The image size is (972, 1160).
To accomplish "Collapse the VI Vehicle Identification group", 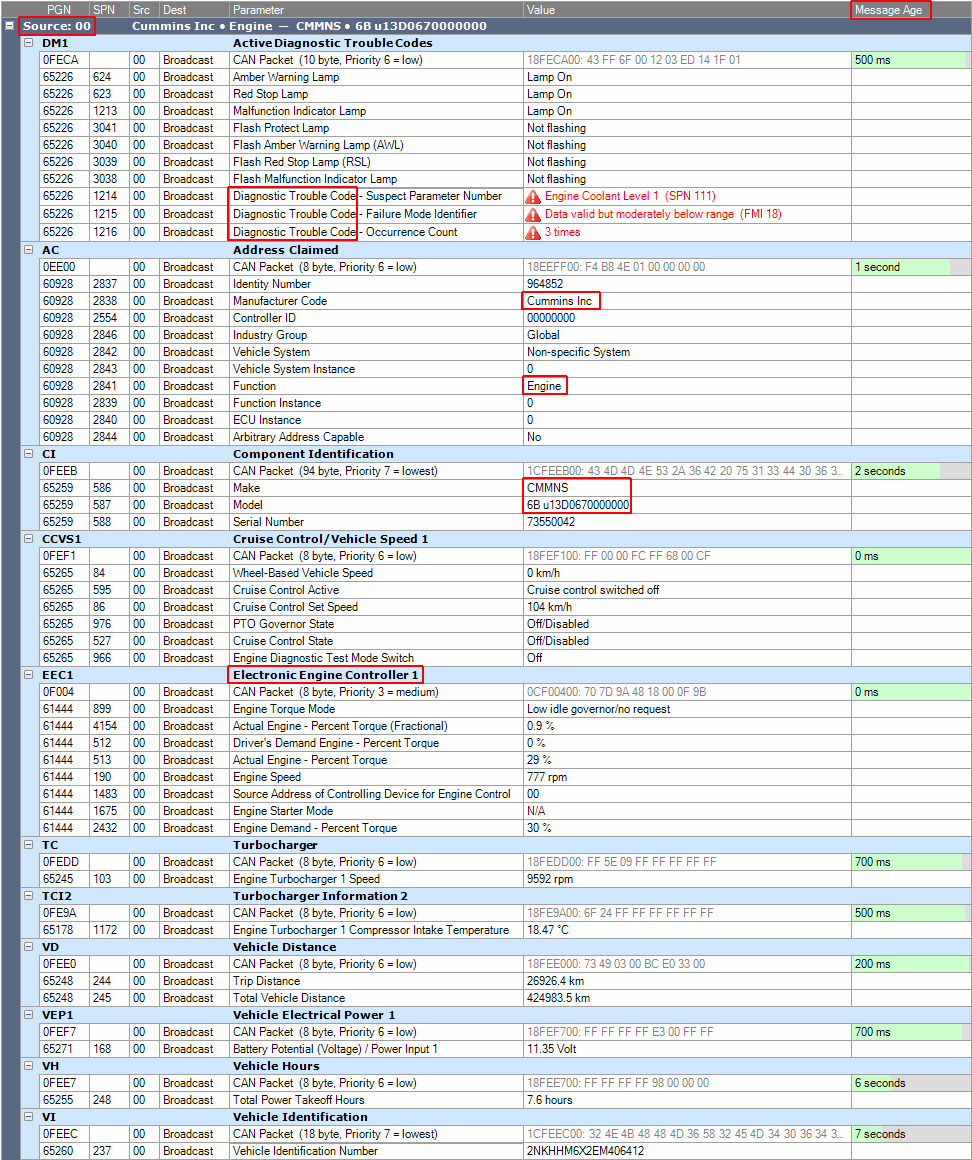I will click(x=28, y=1117).
